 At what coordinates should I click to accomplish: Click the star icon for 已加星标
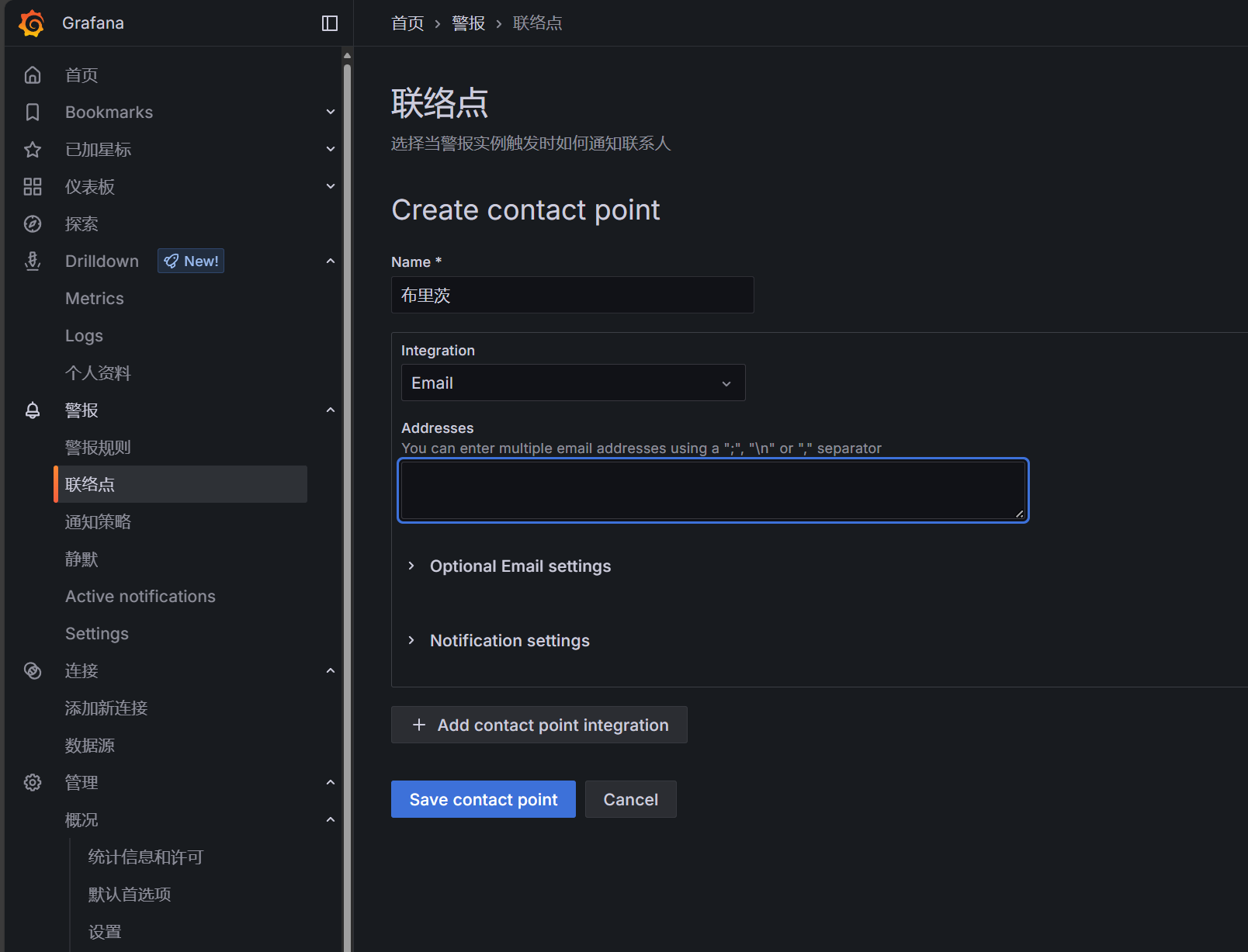click(33, 150)
